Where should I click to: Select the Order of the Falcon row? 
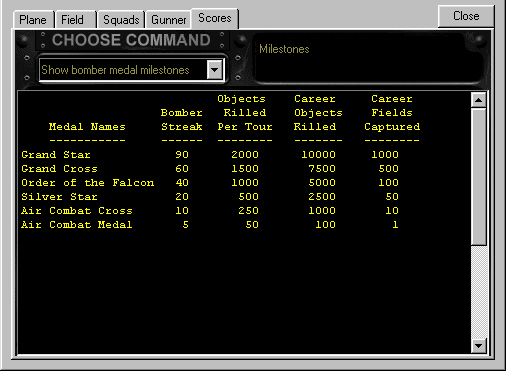tap(210, 183)
